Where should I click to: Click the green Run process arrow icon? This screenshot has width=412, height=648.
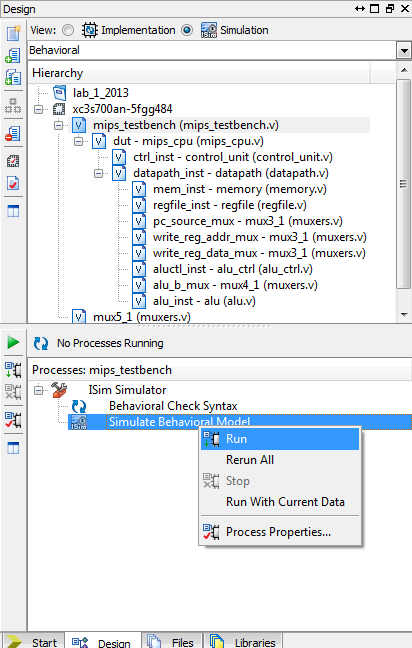(13, 342)
